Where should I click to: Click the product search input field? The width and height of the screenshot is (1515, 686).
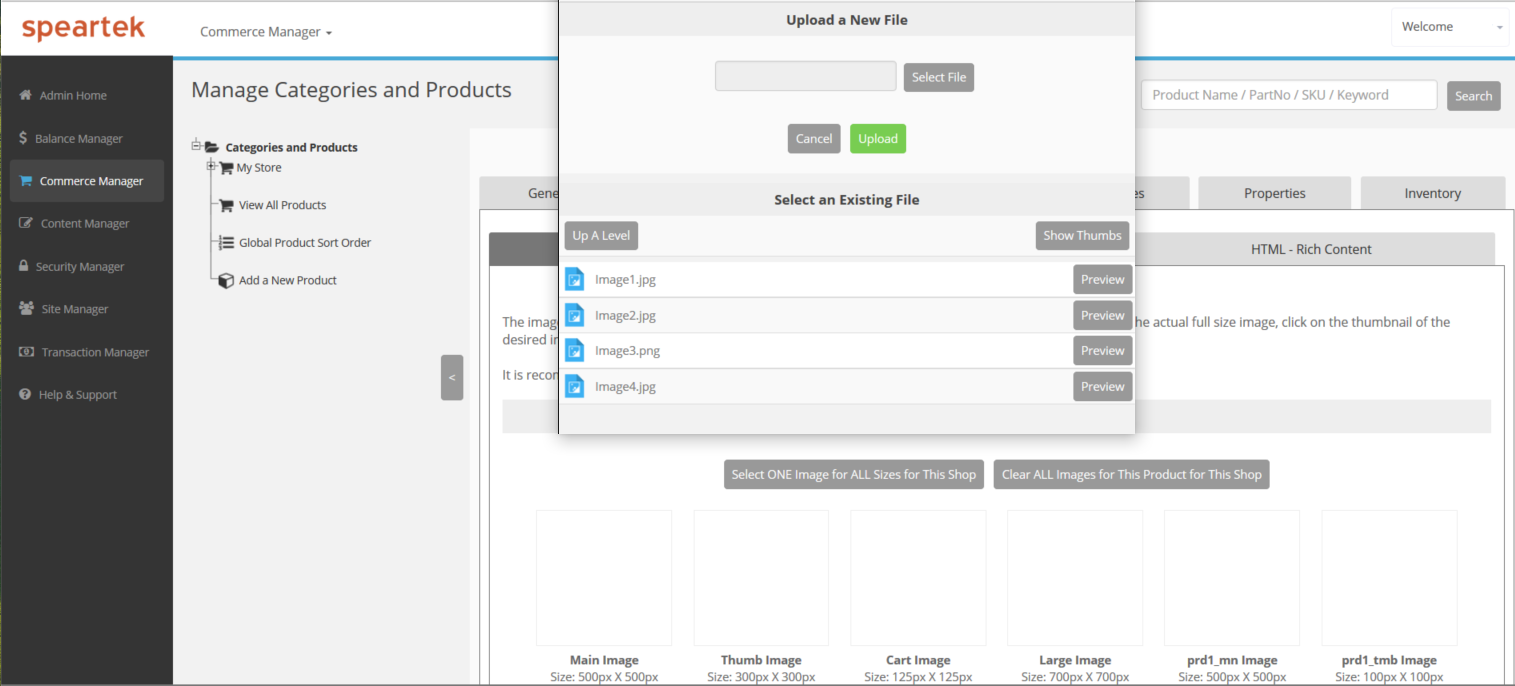click(x=1288, y=95)
